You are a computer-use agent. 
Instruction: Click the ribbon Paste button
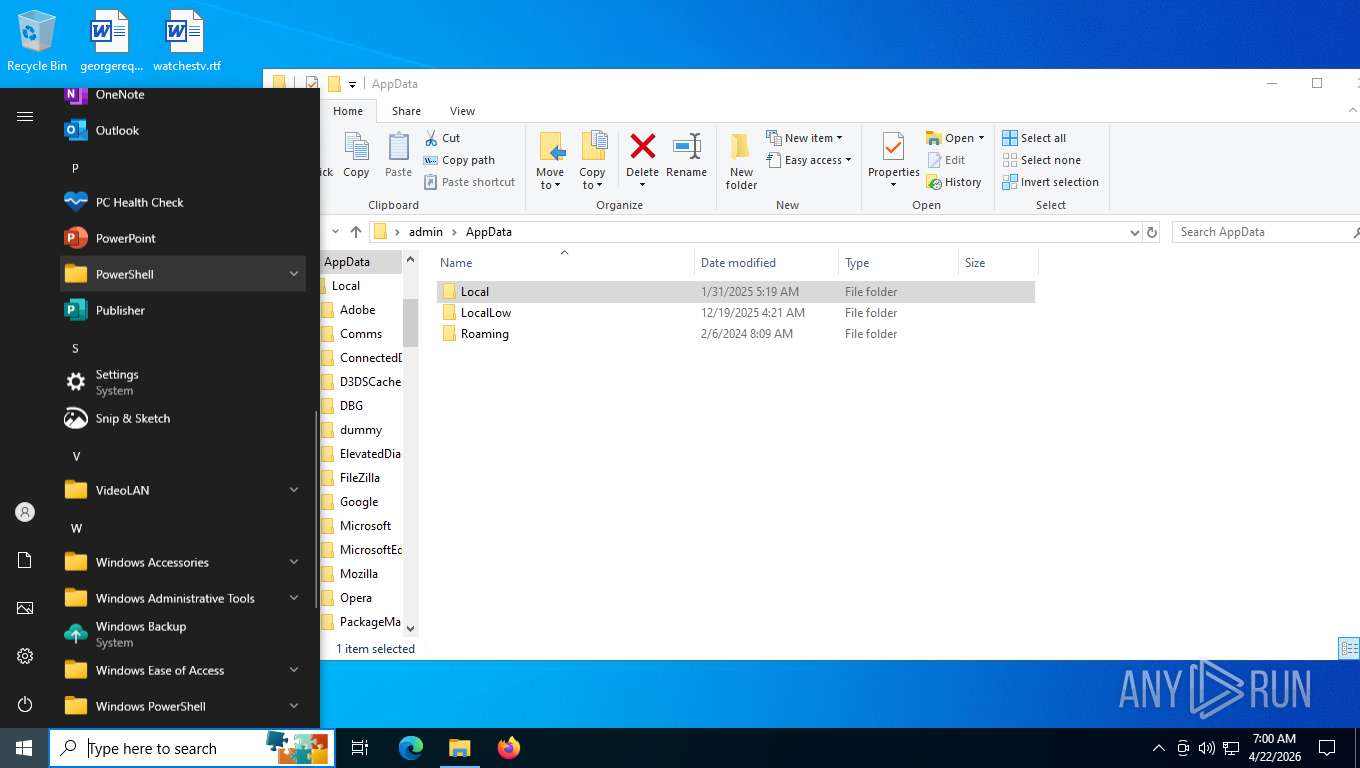398,155
